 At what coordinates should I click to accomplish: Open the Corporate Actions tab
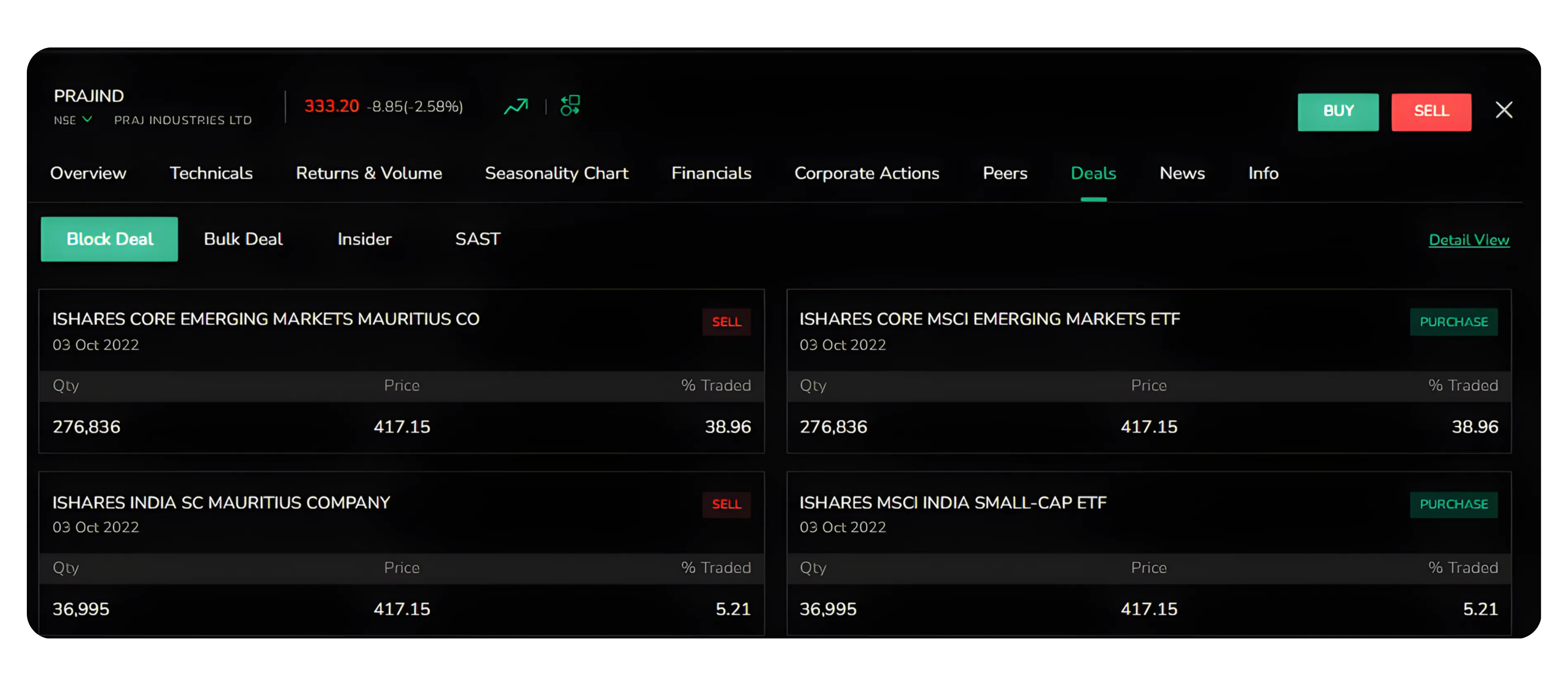pos(867,173)
